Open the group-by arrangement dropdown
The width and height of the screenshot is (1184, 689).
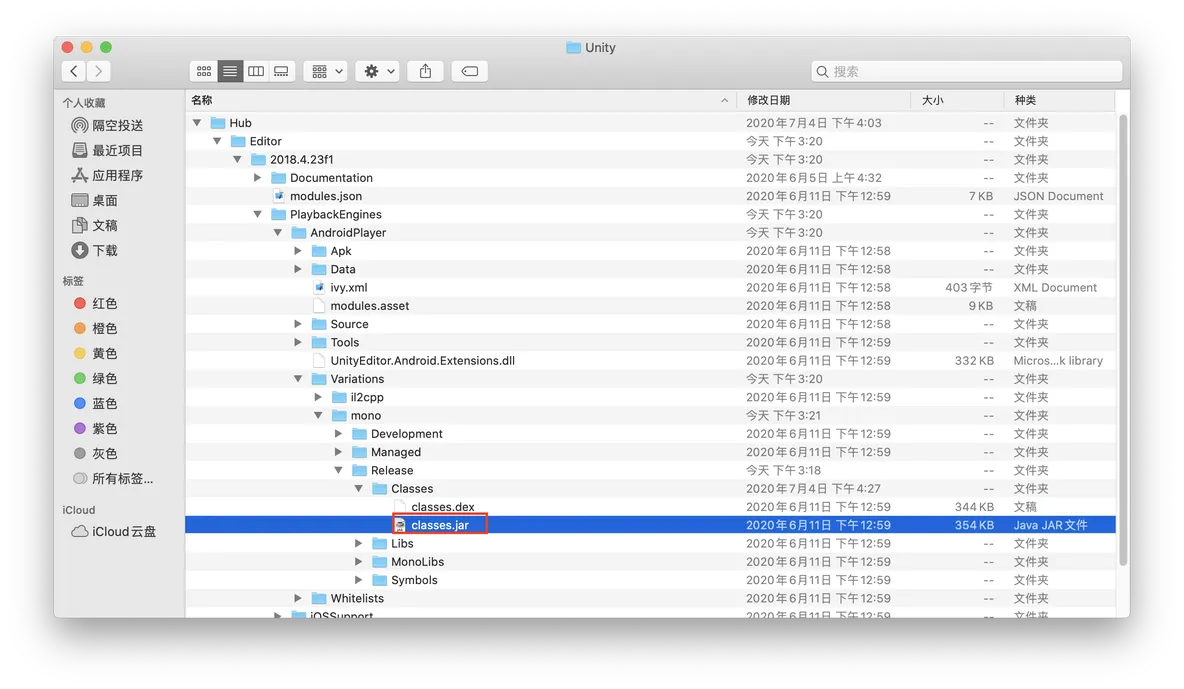click(325, 71)
